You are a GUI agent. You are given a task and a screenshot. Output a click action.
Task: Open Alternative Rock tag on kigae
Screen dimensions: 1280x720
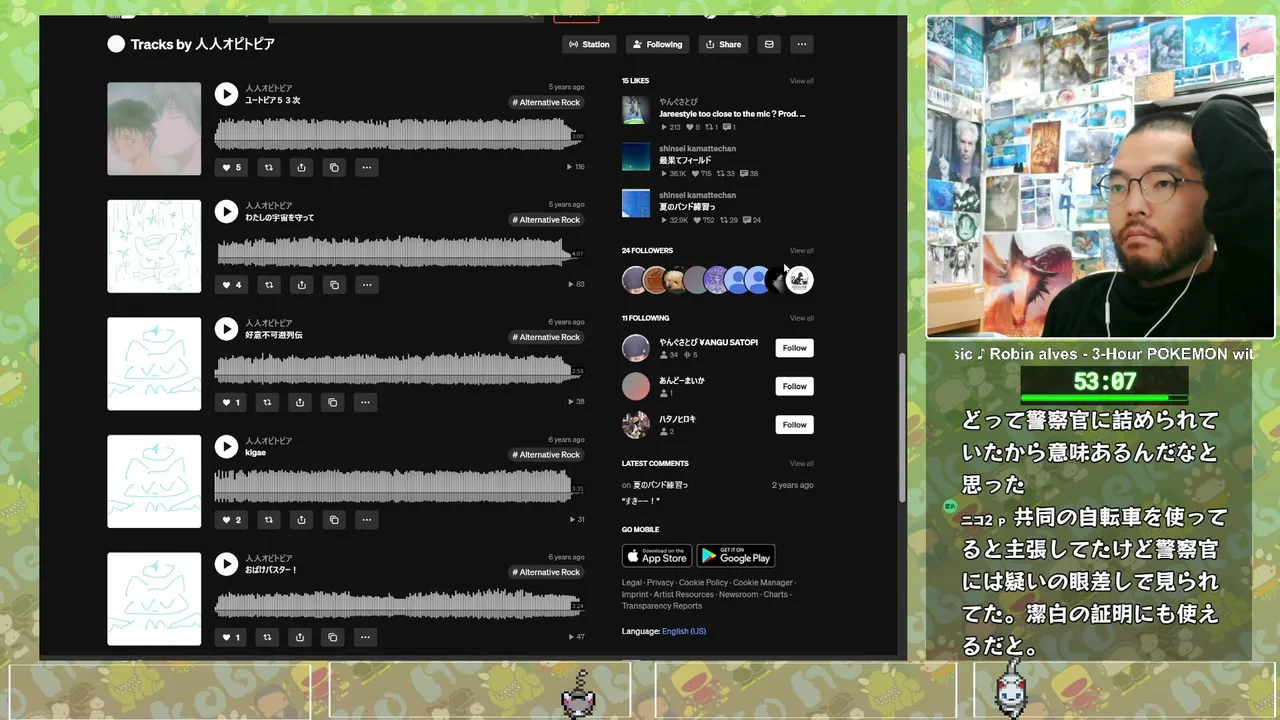[x=546, y=454]
